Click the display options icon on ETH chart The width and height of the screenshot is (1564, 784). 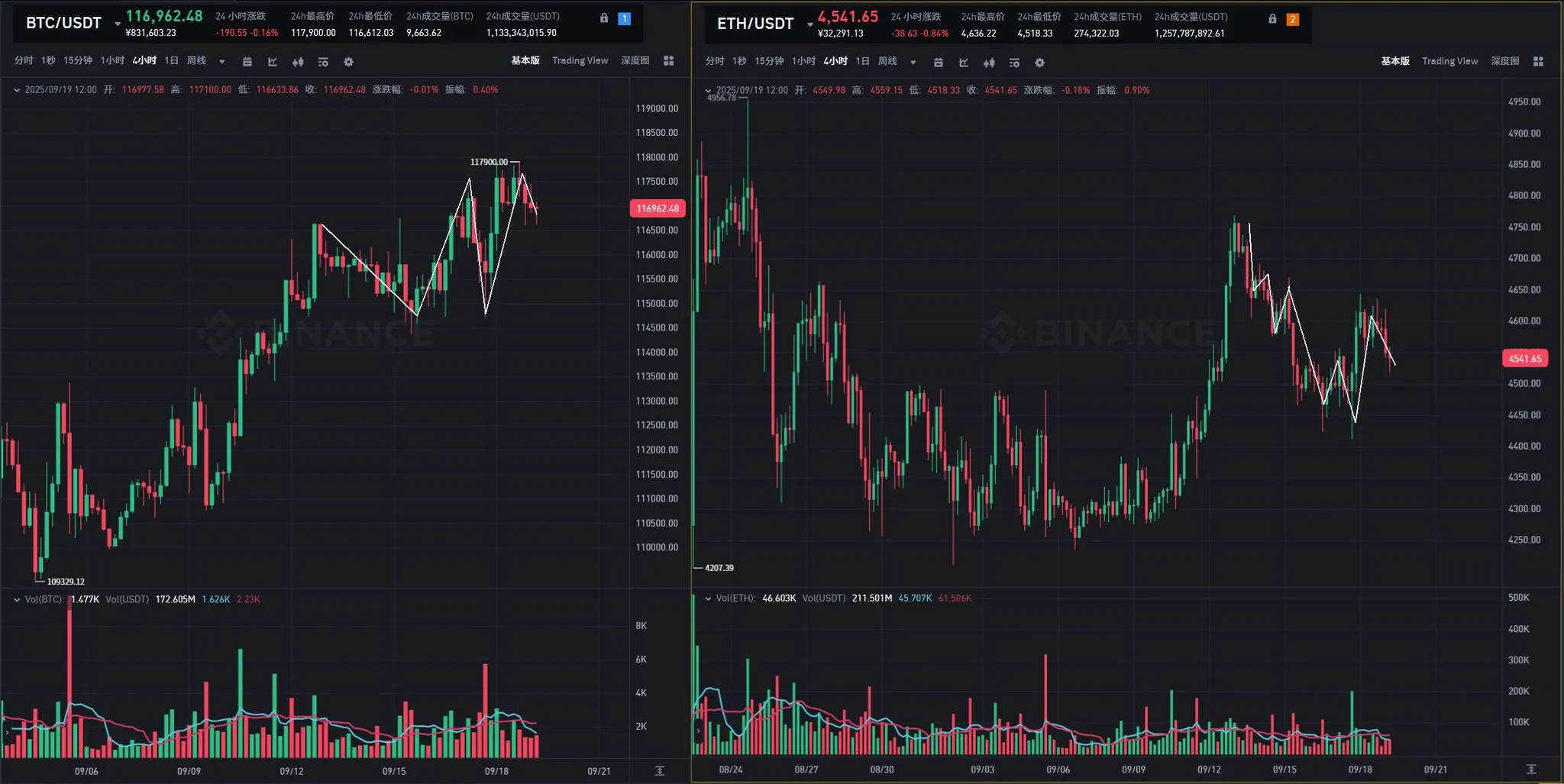[x=1014, y=63]
